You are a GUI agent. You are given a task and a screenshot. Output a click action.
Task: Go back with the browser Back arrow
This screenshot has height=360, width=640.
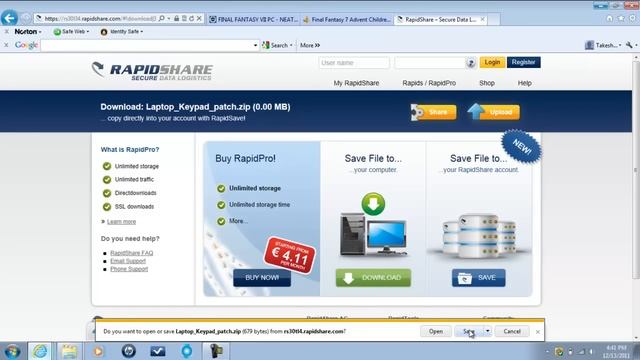[x=9, y=18]
